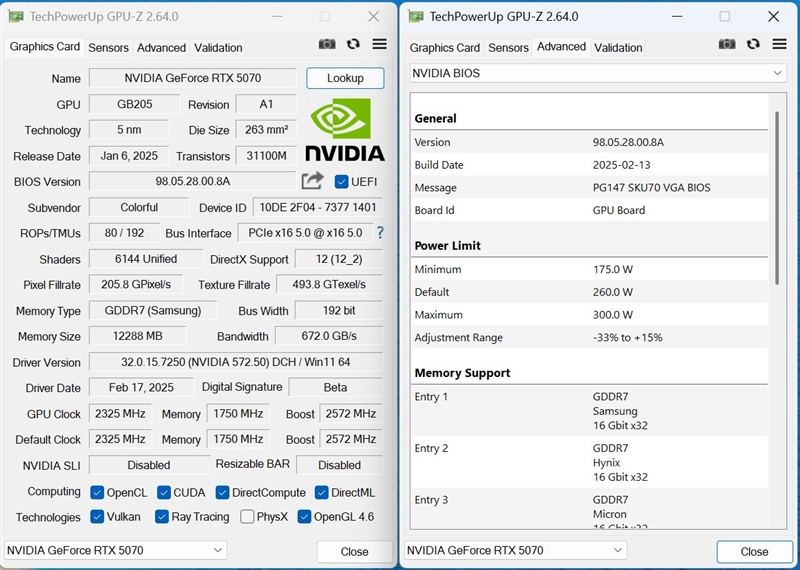Open the GPU selector dropdown in left window

tap(116, 550)
